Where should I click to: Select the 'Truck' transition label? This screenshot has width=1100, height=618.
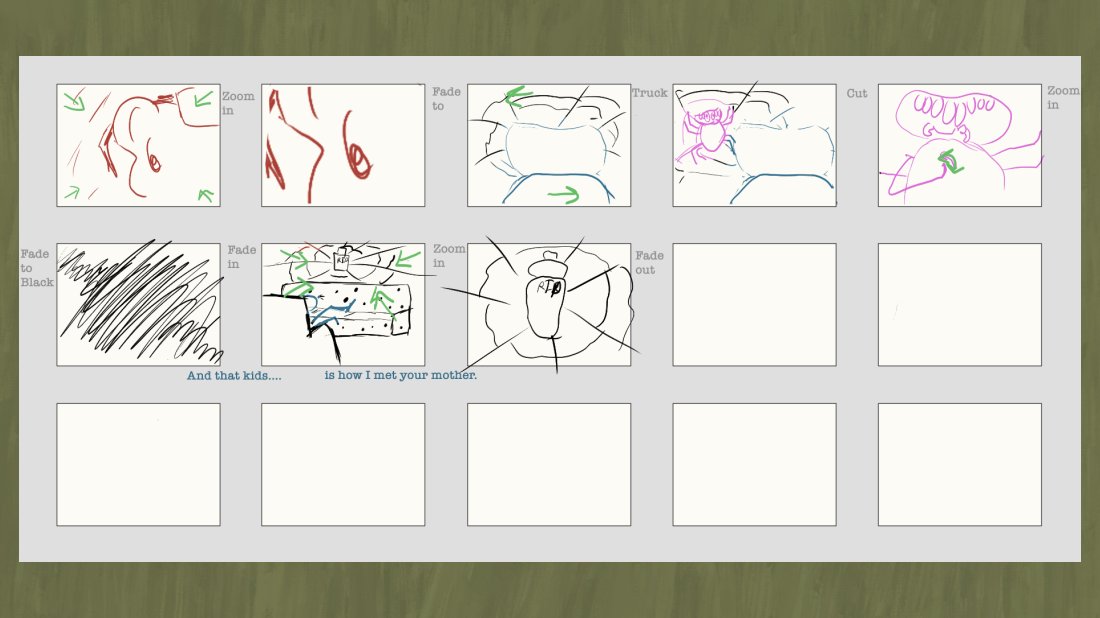pyautogui.click(x=650, y=93)
